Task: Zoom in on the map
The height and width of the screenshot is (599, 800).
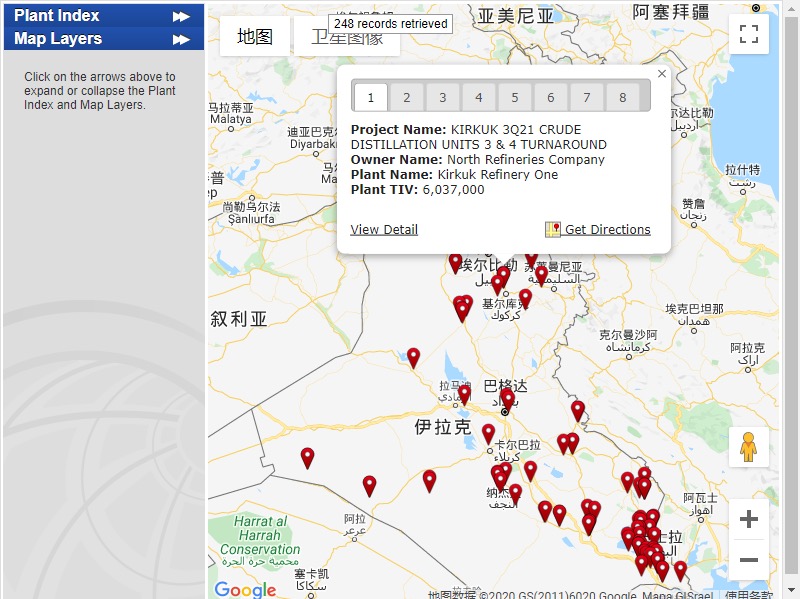Action: click(x=748, y=519)
